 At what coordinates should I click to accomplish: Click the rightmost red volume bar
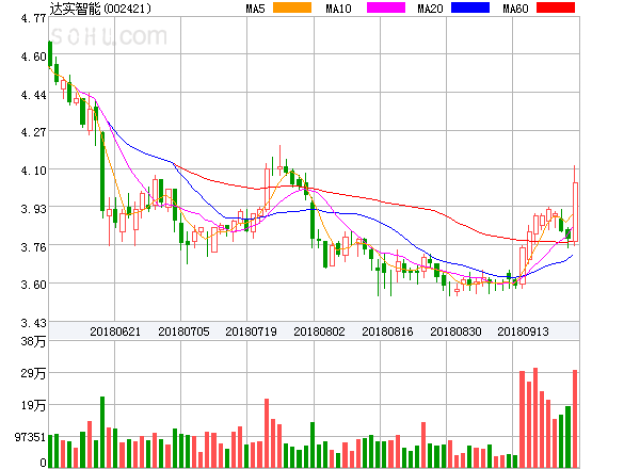point(575,419)
